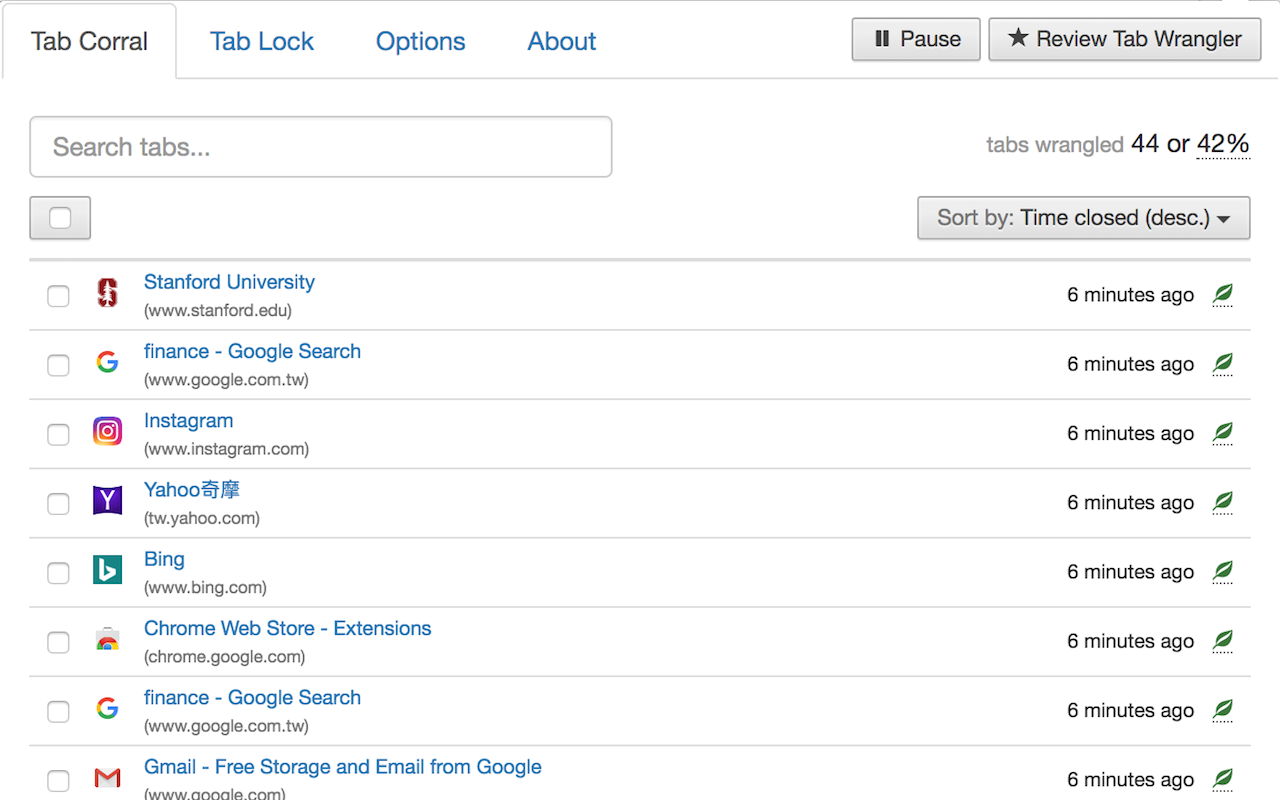
Task: Switch to the Tab Lock tab
Action: [262, 41]
